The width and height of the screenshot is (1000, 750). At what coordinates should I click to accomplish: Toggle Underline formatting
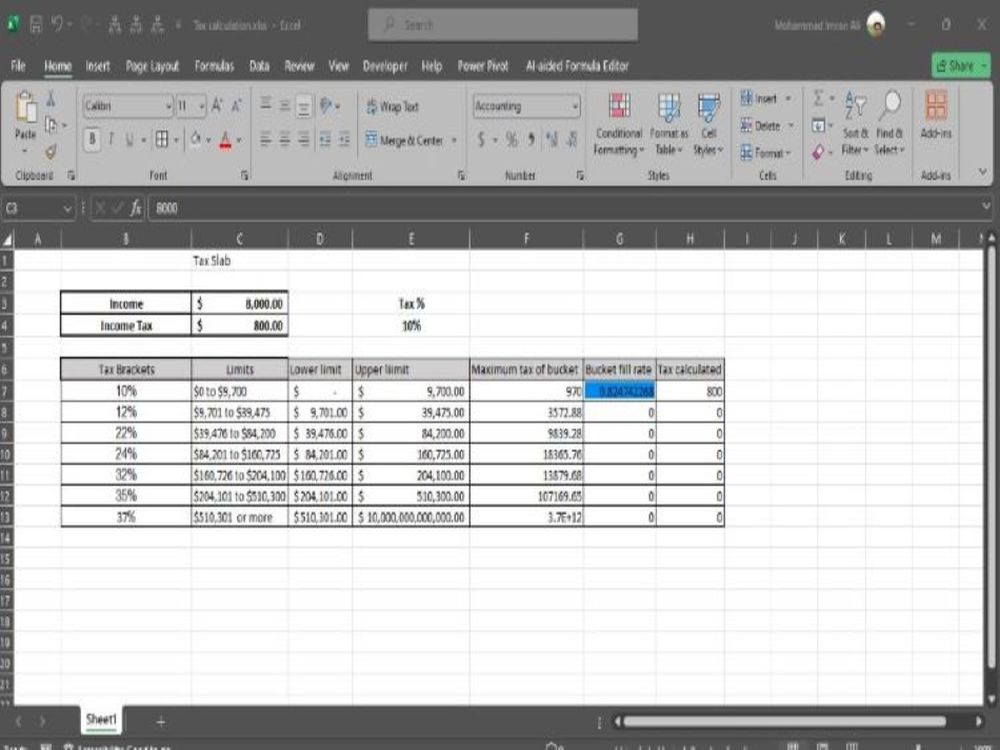point(129,139)
